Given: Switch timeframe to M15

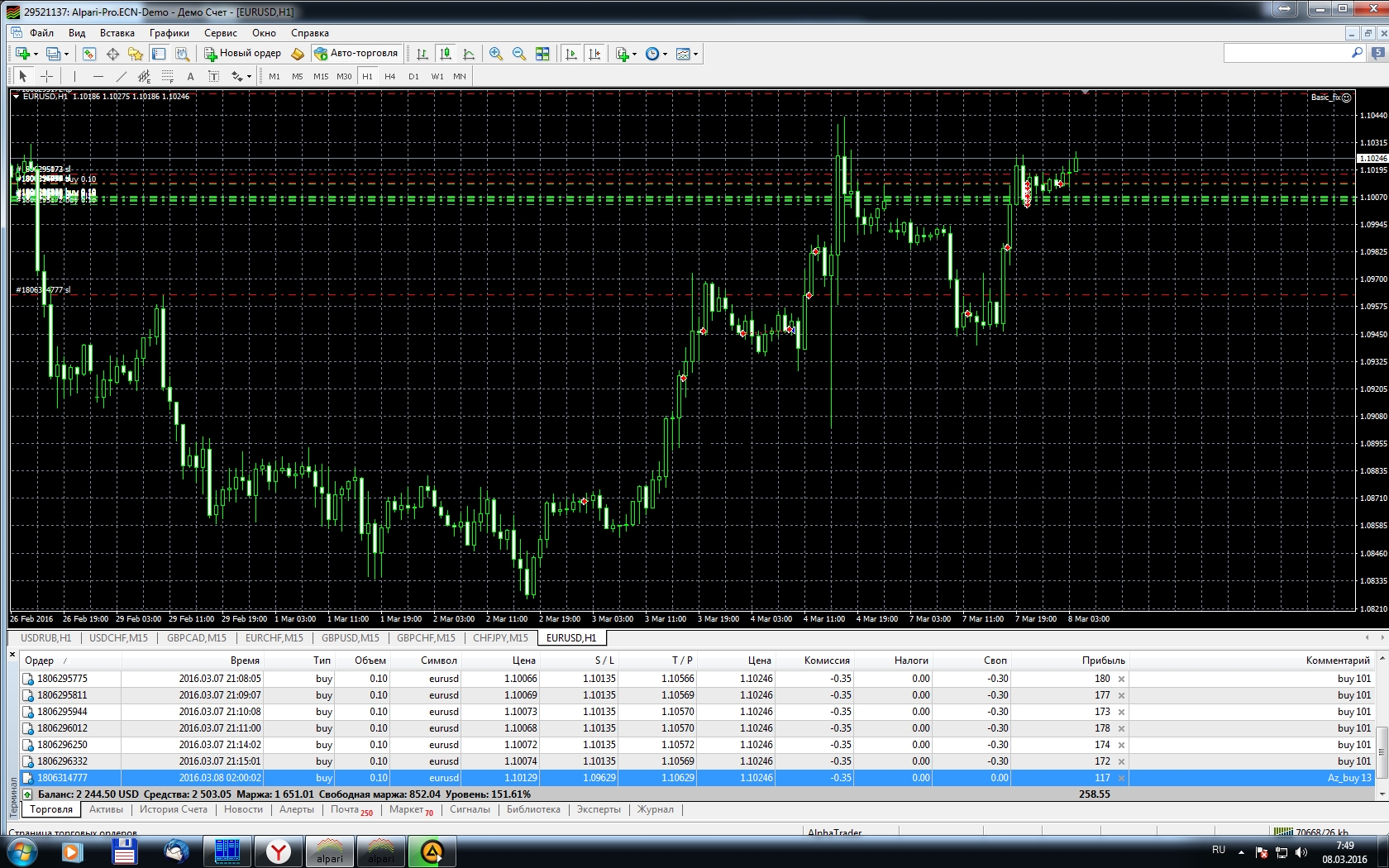Looking at the screenshot, I should [321, 76].
